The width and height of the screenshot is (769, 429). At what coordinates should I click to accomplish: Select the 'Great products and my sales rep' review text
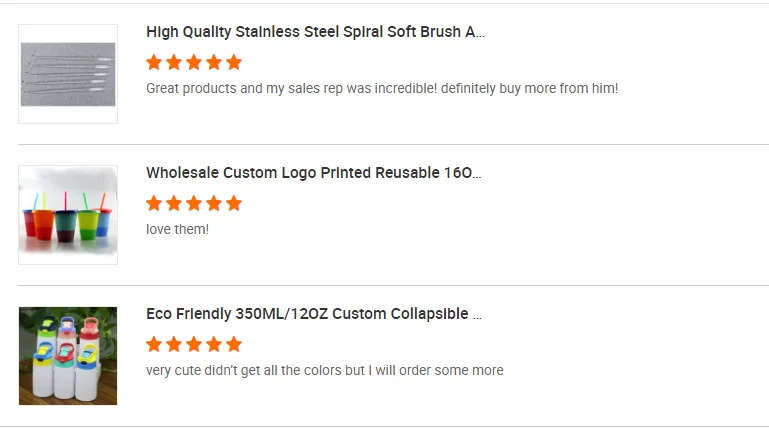(382, 88)
